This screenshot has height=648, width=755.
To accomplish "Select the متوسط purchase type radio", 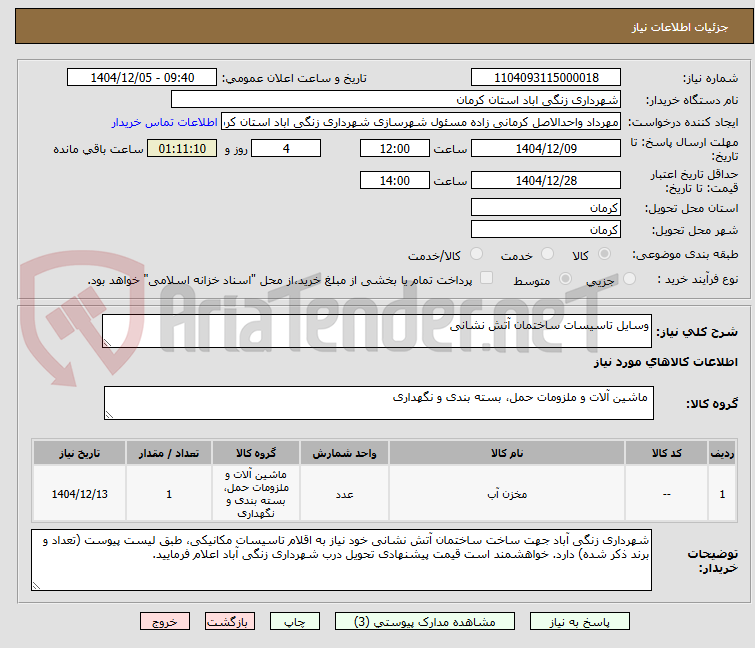I will (x=565, y=279).
